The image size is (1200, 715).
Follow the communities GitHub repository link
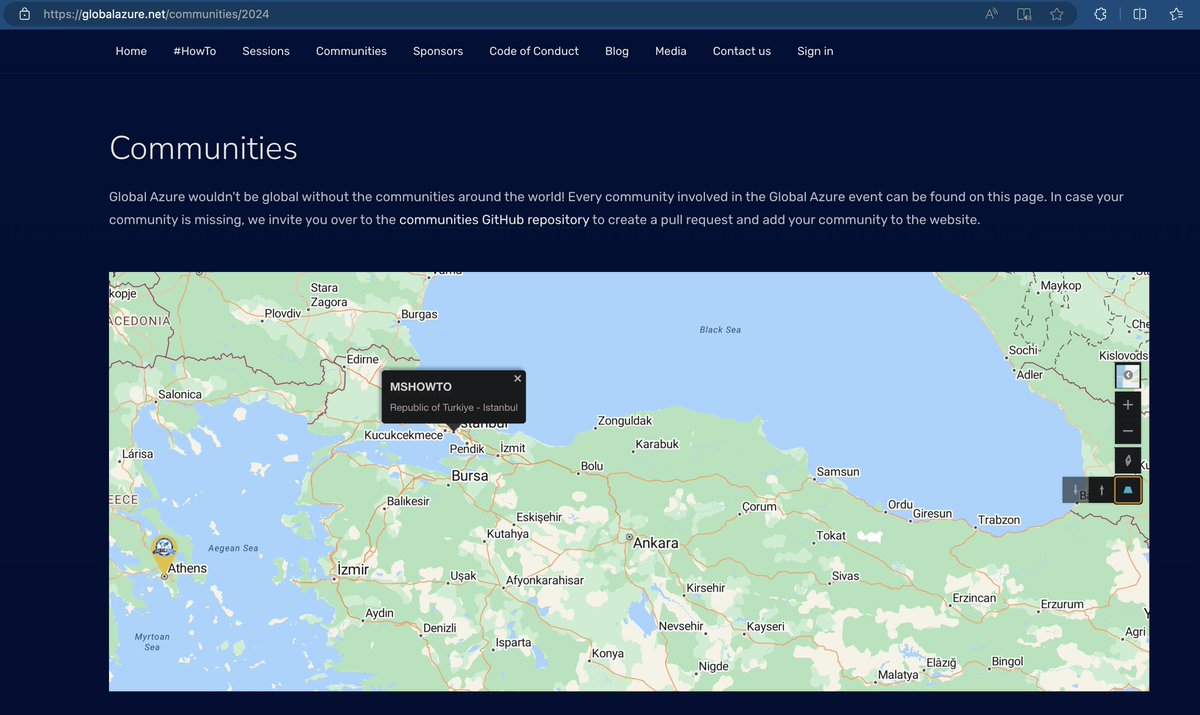(x=494, y=220)
